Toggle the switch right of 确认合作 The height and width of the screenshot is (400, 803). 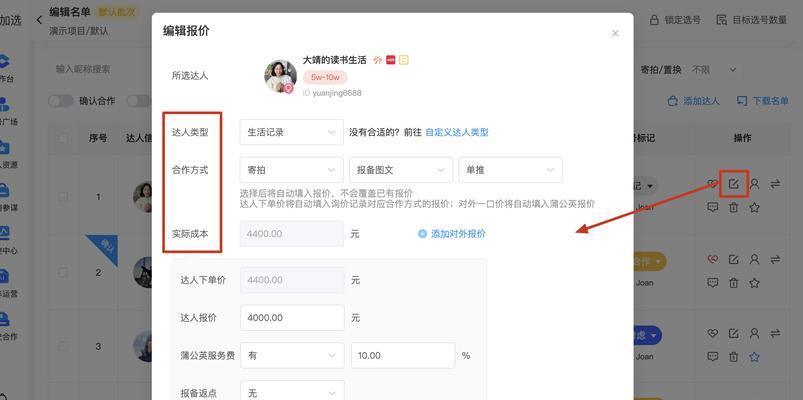(139, 101)
